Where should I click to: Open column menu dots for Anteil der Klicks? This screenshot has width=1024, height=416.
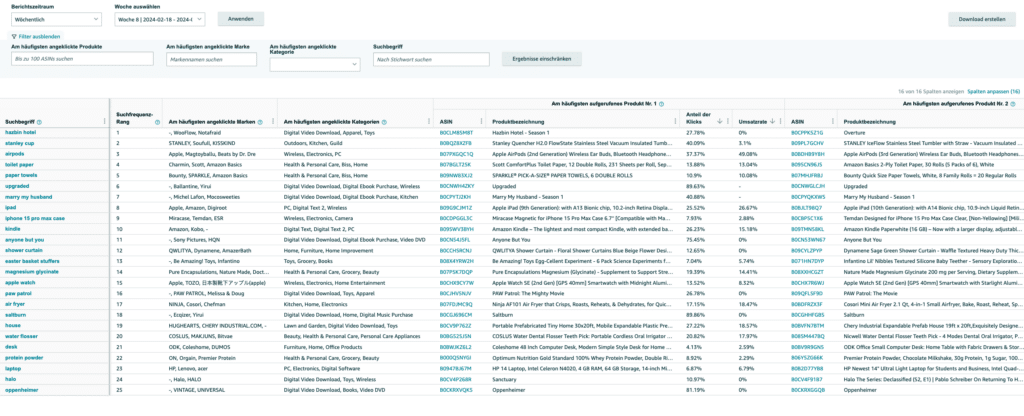pos(728,121)
